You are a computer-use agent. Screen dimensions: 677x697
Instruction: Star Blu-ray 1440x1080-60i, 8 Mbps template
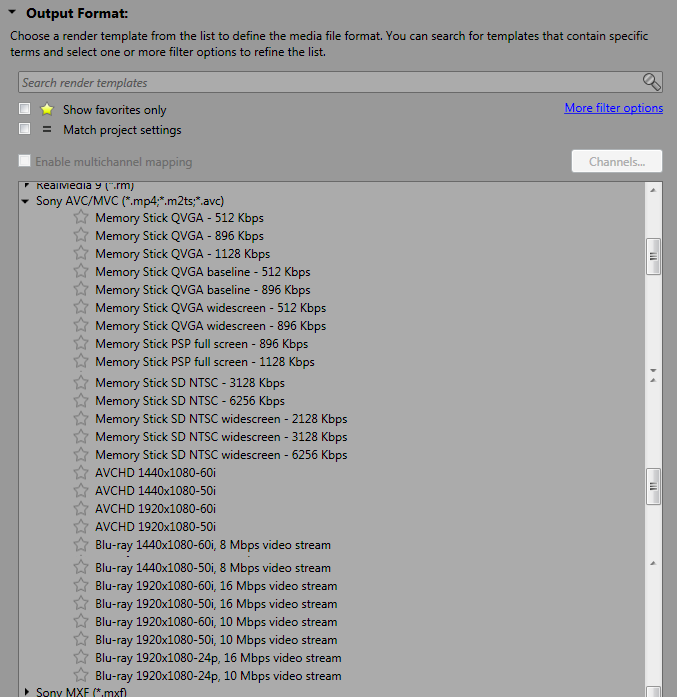(81, 545)
